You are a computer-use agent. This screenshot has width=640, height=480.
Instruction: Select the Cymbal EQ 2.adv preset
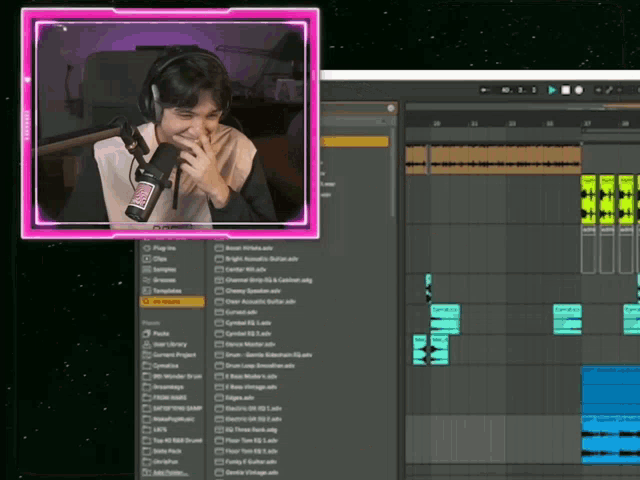tap(243, 333)
